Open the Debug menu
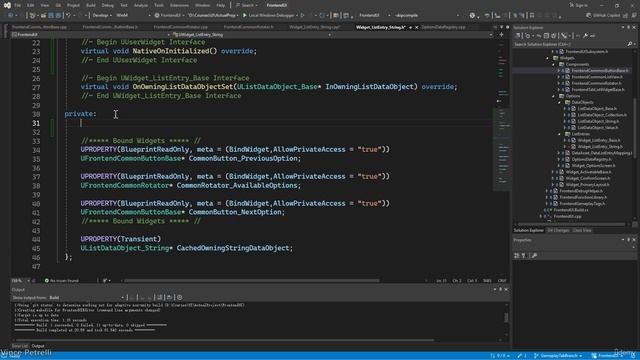 [108, 5]
